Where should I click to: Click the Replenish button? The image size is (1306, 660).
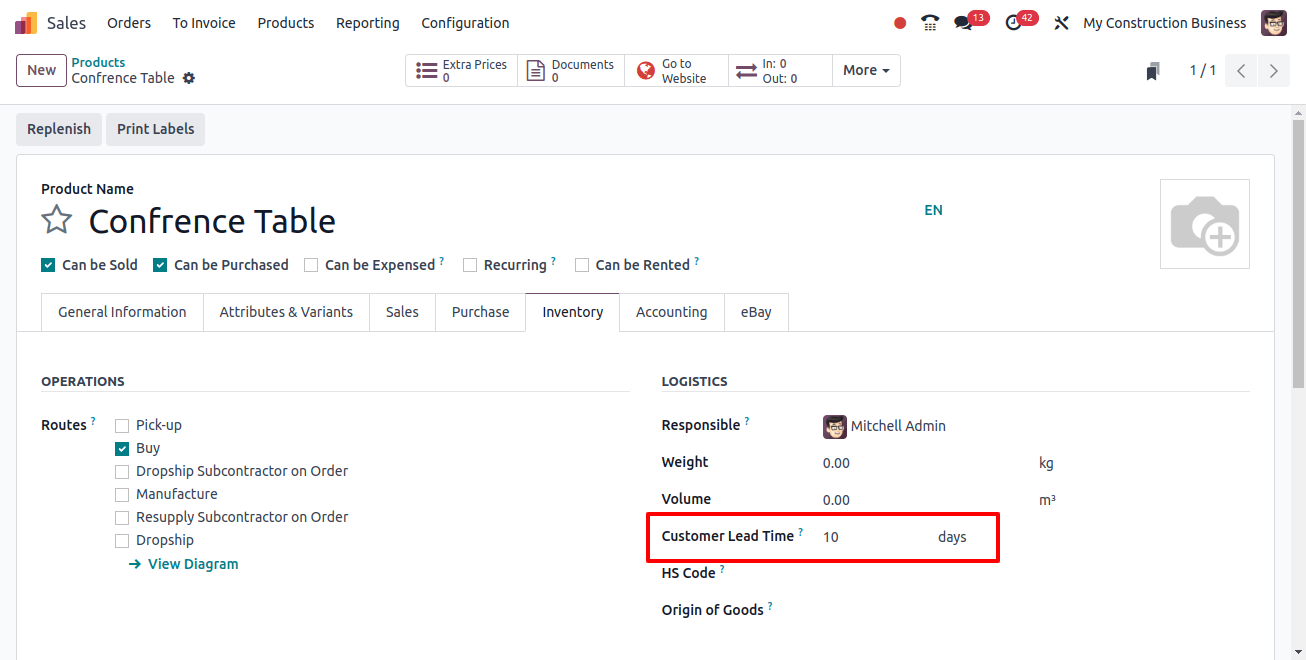[59, 129]
